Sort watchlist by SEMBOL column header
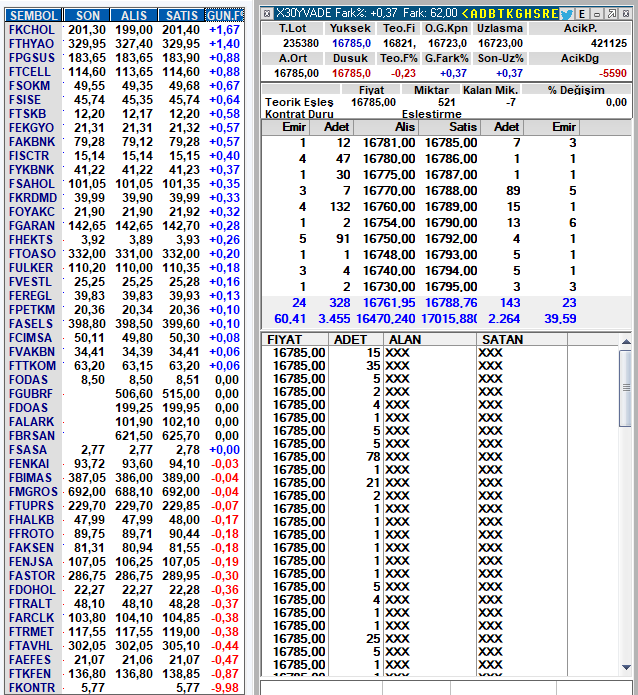The image size is (638, 695). (34, 16)
